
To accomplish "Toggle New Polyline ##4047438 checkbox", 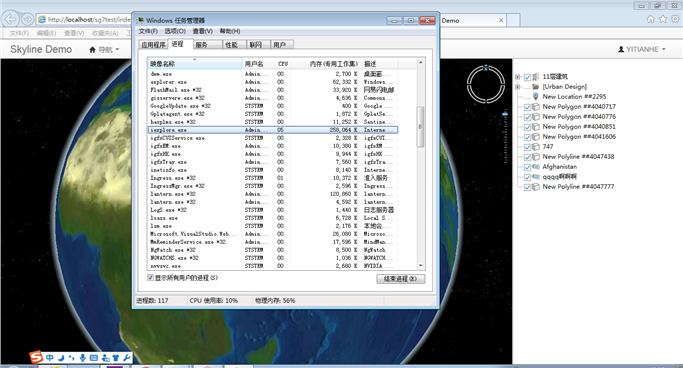I will (527, 157).
